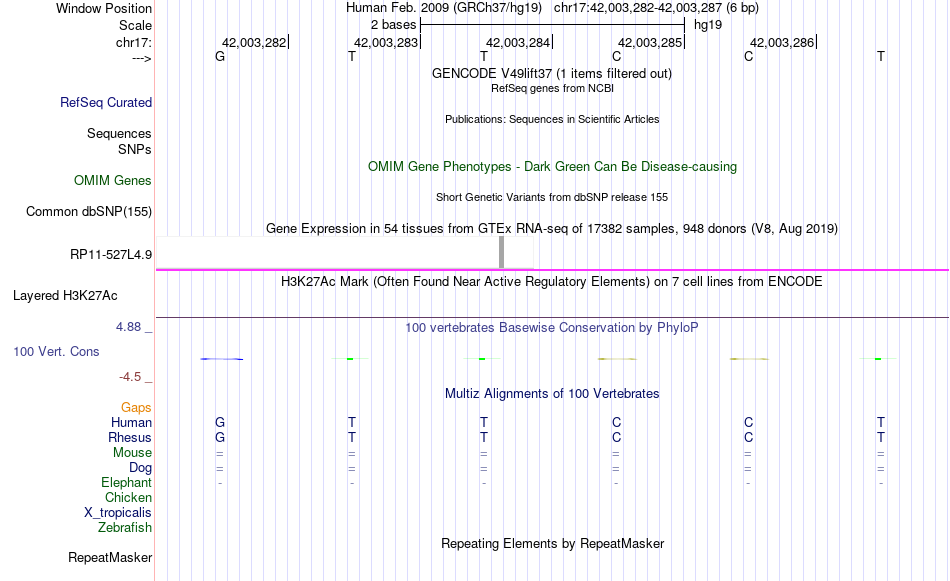The height and width of the screenshot is (581, 950).
Task: Click the blue PhyloP conservation bar
Action: pyautogui.click(x=222, y=359)
